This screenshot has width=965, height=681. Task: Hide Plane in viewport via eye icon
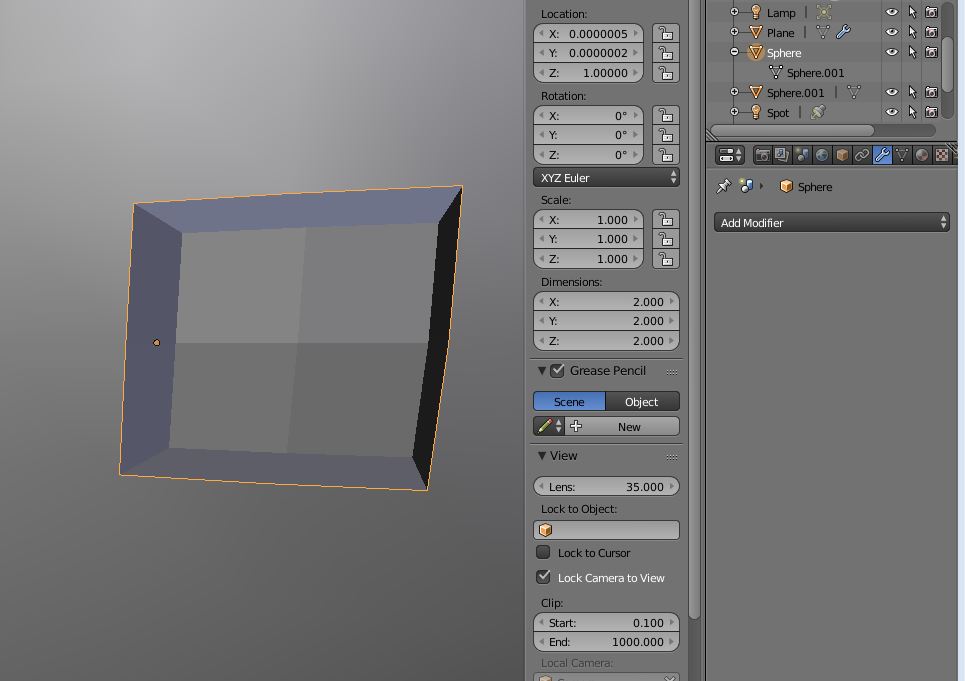tap(891, 32)
